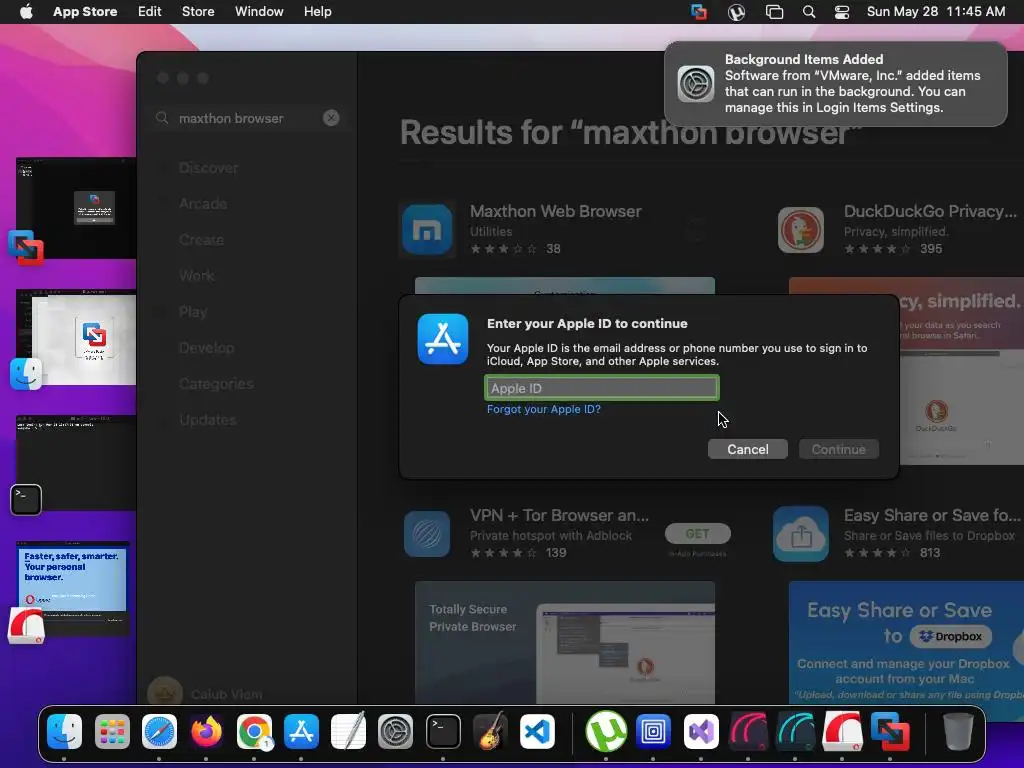Launch VMware Fusion from the Dock
Image resolution: width=1024 pixels, height=768 pixels.
(x=889, y=731)
